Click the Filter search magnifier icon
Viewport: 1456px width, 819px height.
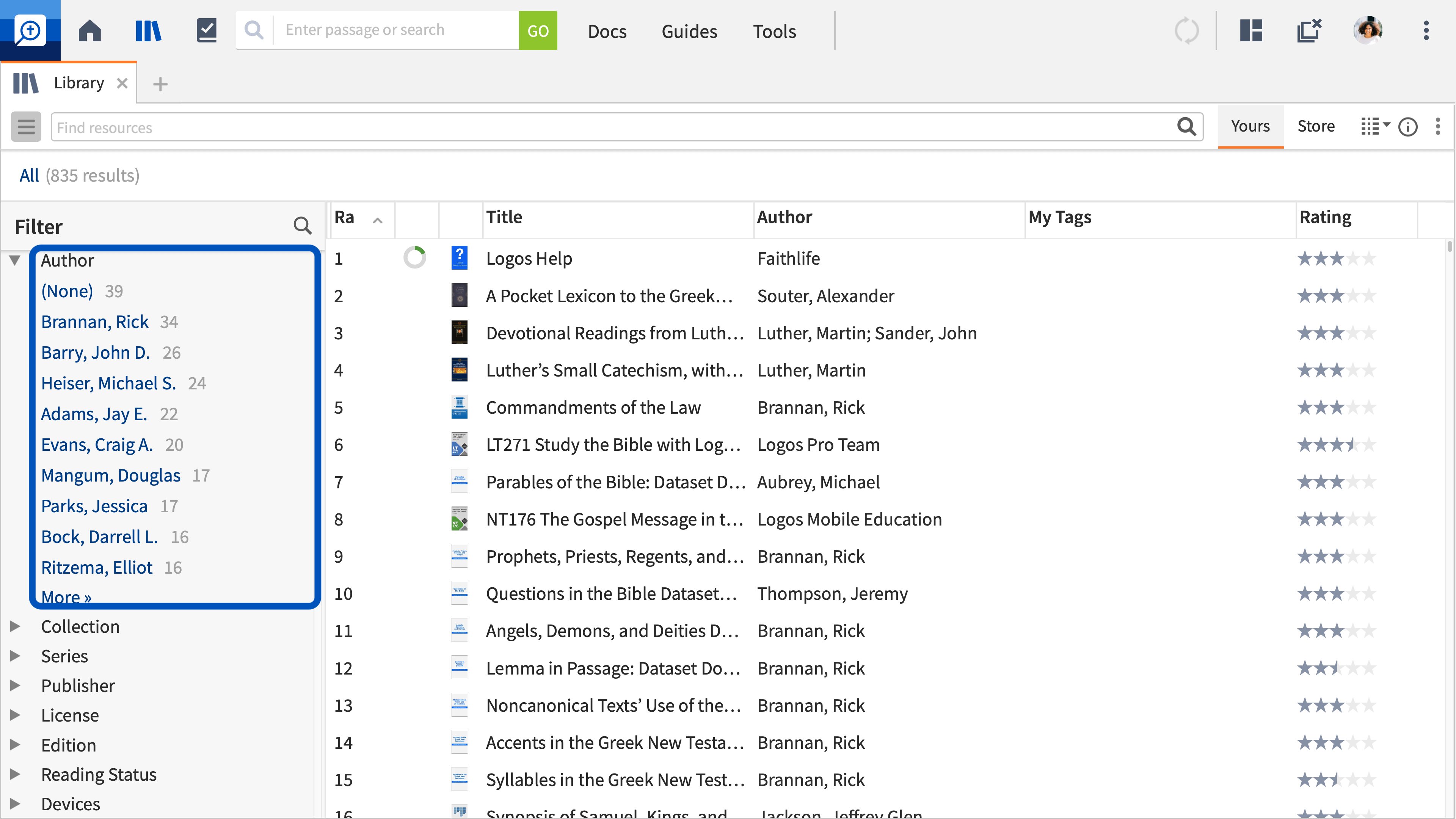point(303,226)
